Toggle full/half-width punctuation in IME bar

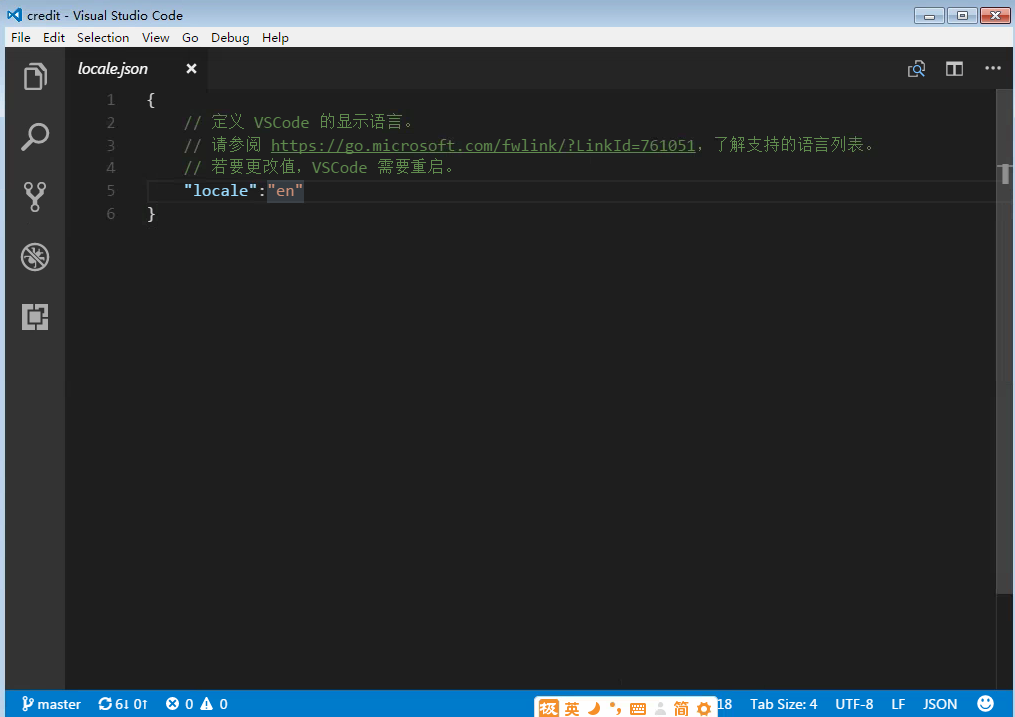(x=615, y=707)
